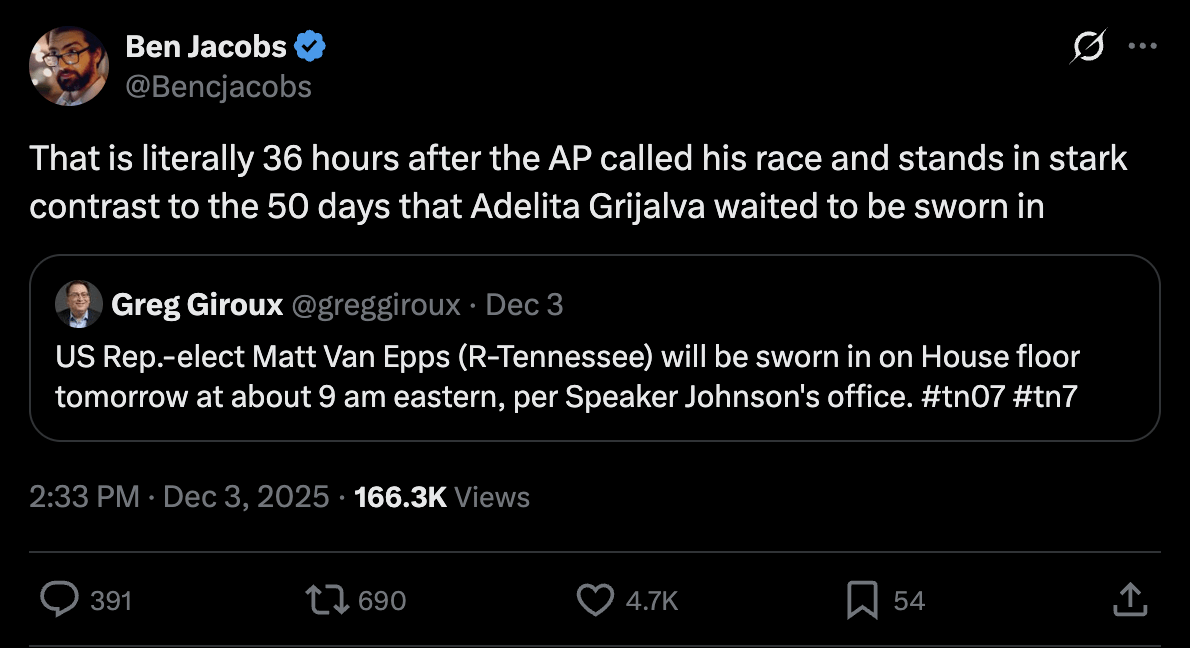
Task: Click Greg Giroux's small avatar
Action: (79, 304)
